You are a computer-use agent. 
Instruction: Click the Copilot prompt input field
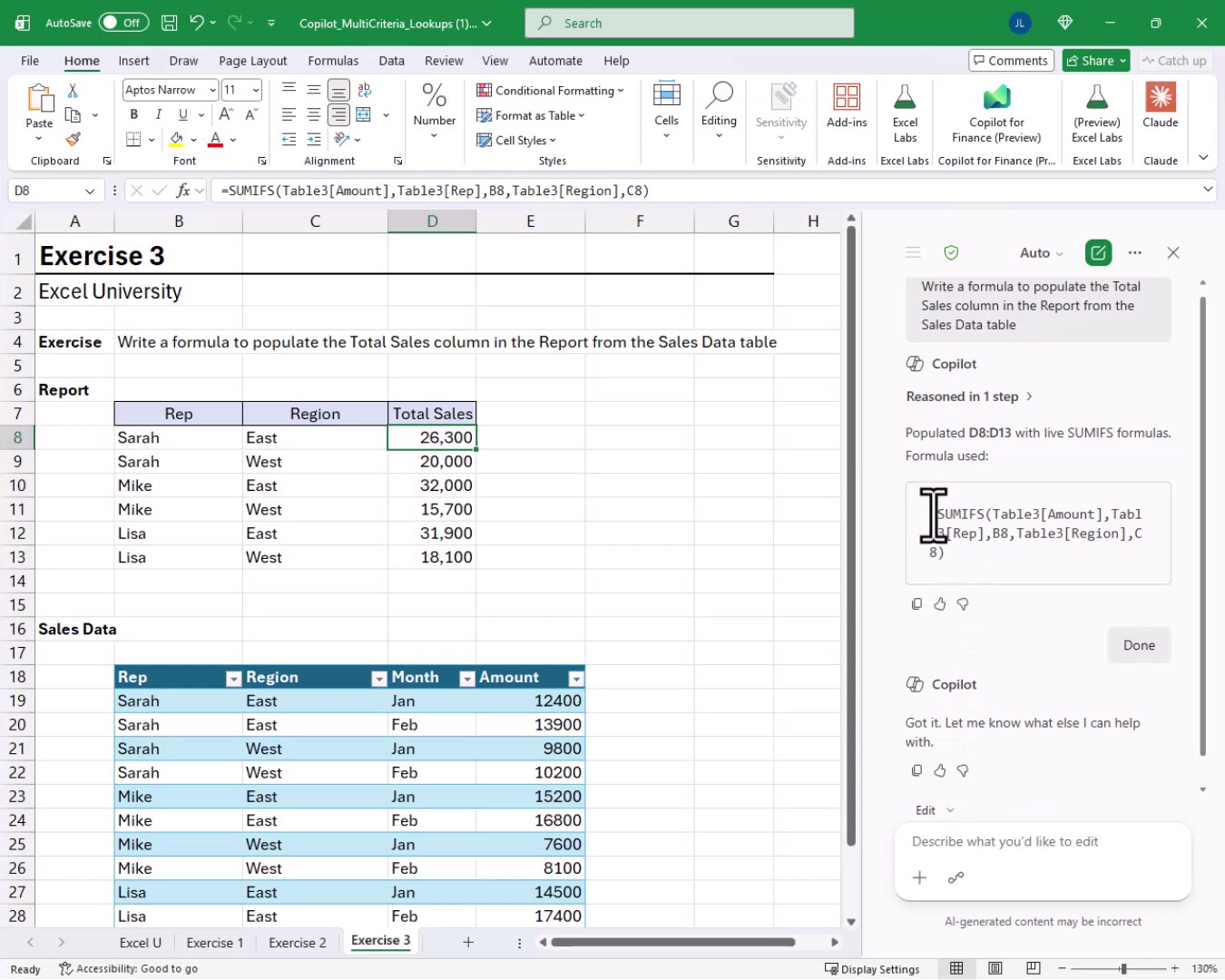tap(1042, 842)
